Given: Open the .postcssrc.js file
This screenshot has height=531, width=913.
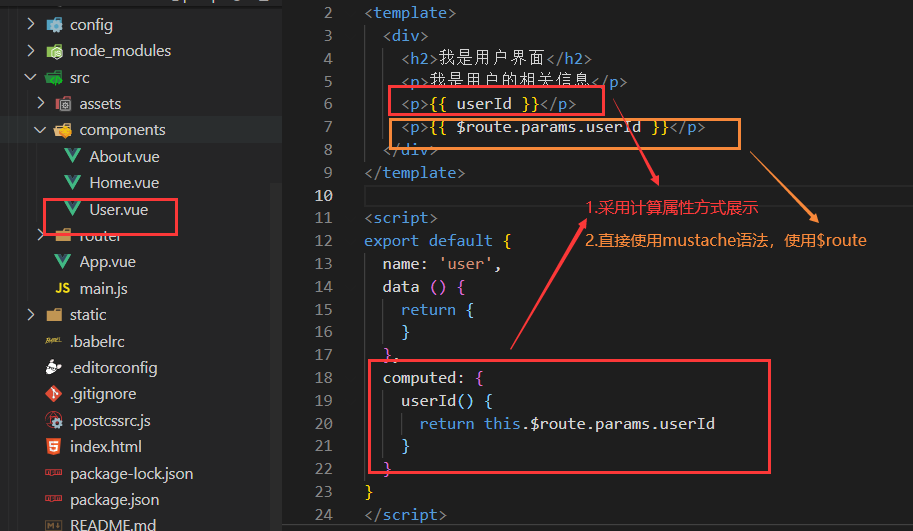Looking at the screenshot, I should tap(110, 421).
